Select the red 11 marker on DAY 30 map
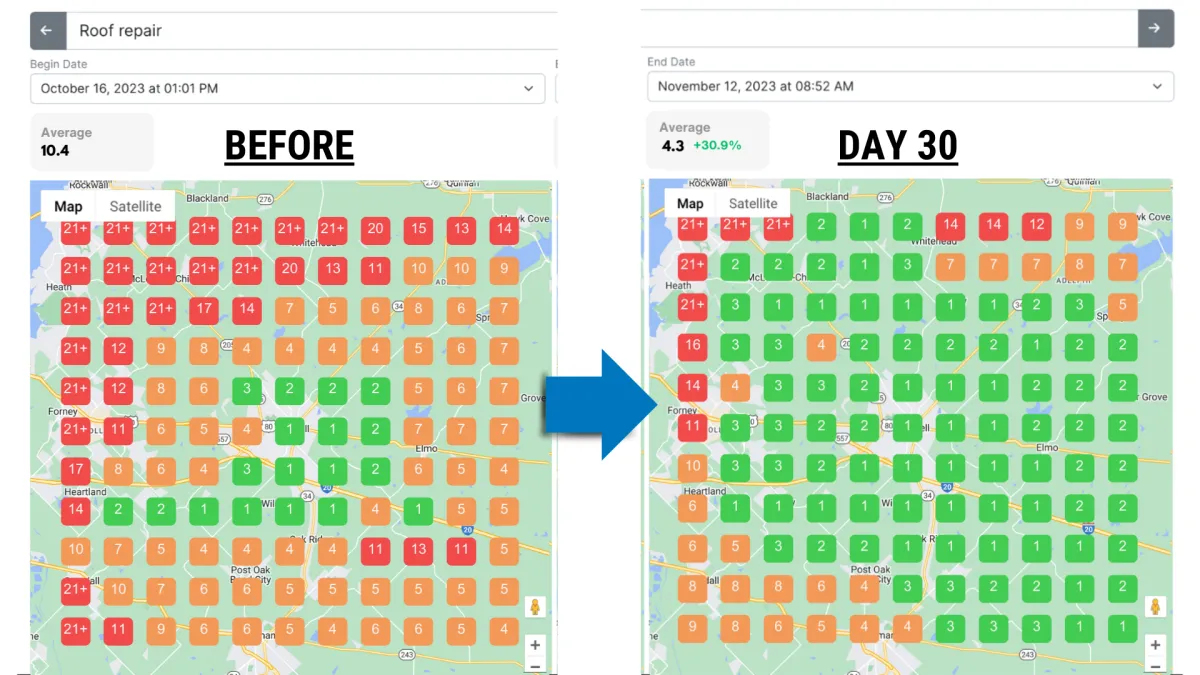 pos(691,426)
